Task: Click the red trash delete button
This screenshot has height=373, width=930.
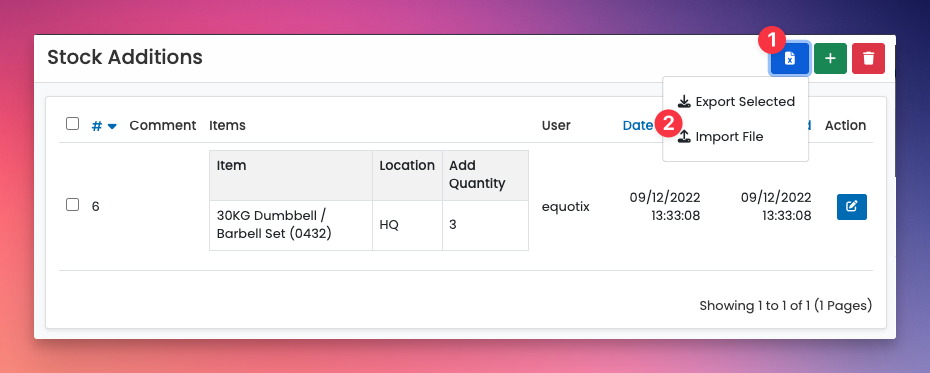Action: [868, 59]
